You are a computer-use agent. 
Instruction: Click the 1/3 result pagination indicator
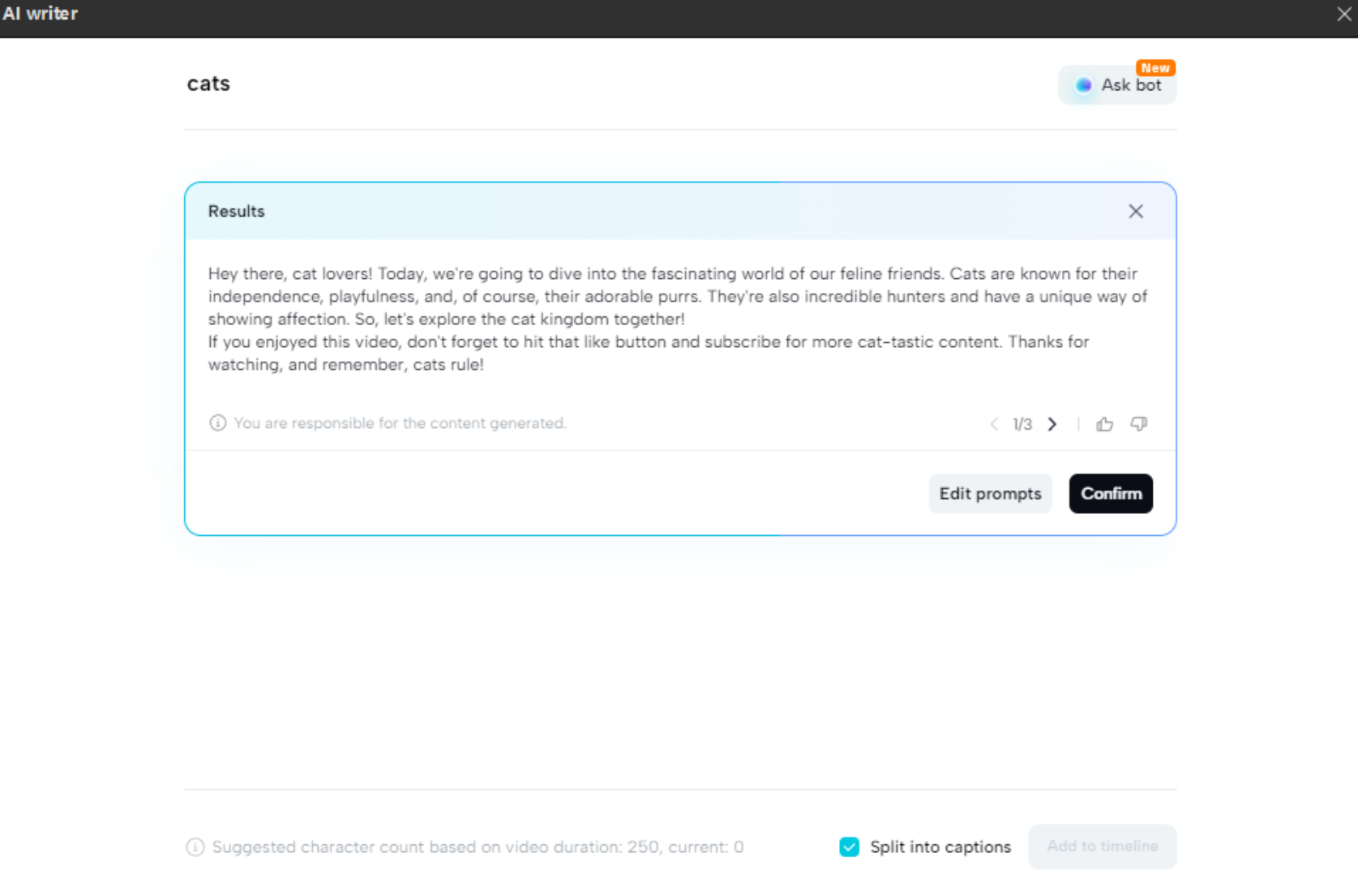point(1022,424)
